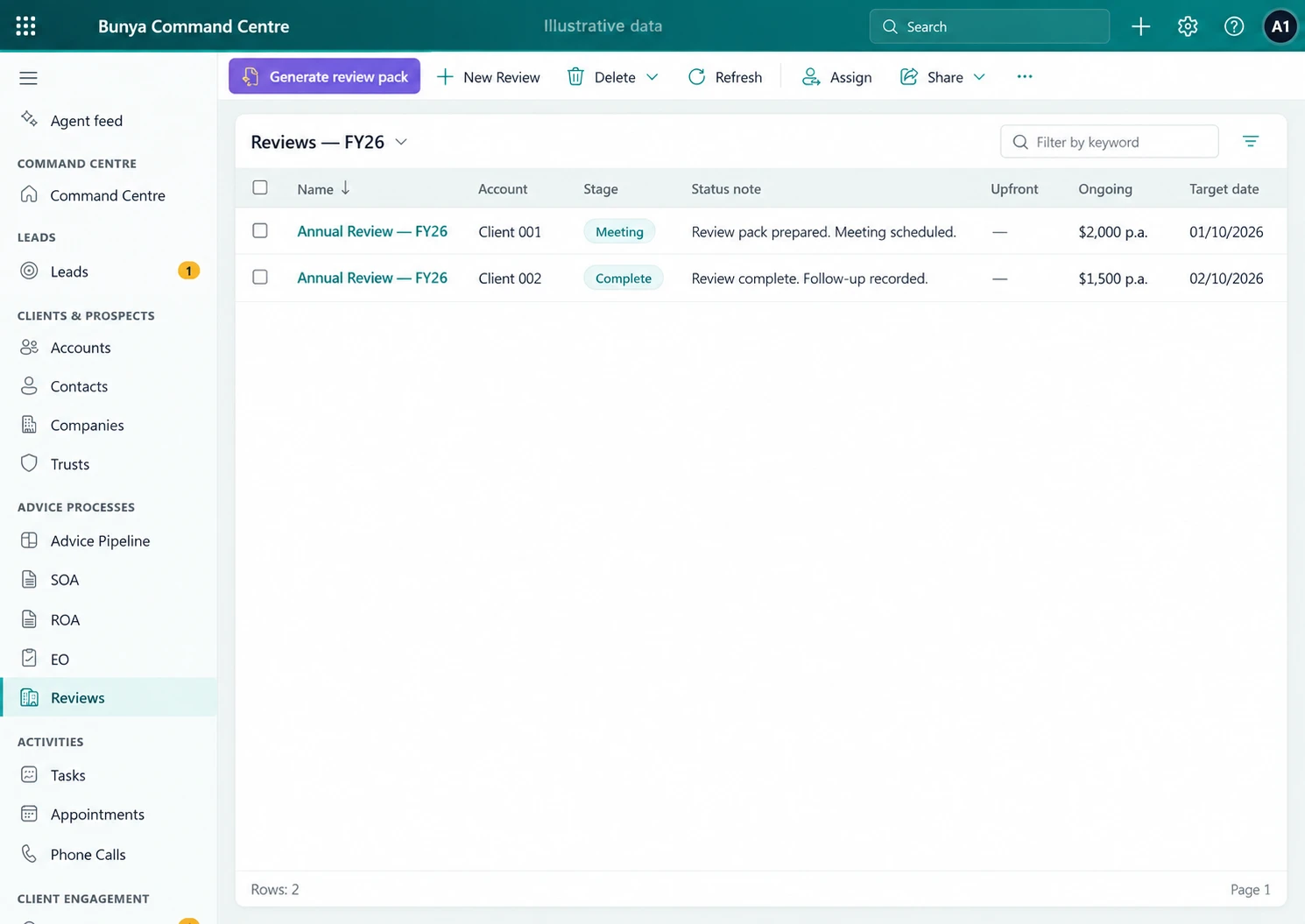Open Appointments in the sidebar
The height and width of the screenshot is (924, 1305).
[x=109, y=815]
